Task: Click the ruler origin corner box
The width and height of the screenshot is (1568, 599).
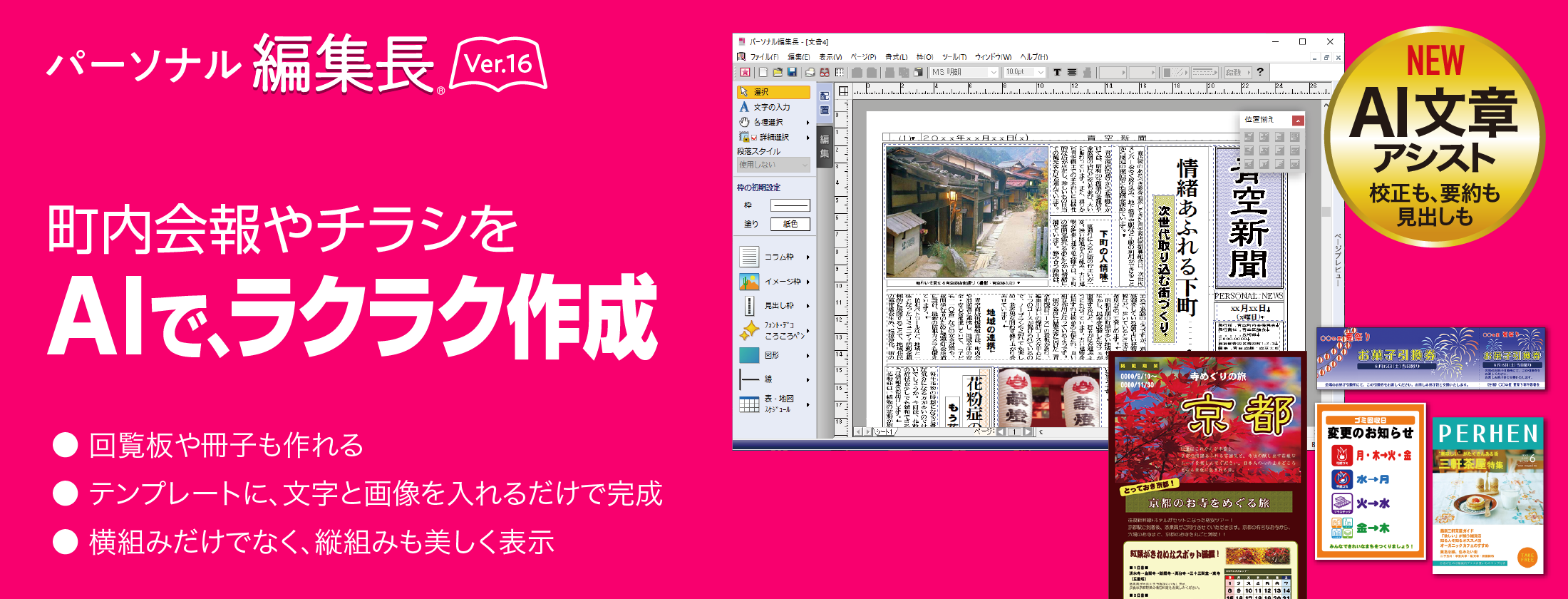Action: pos(843,91)
